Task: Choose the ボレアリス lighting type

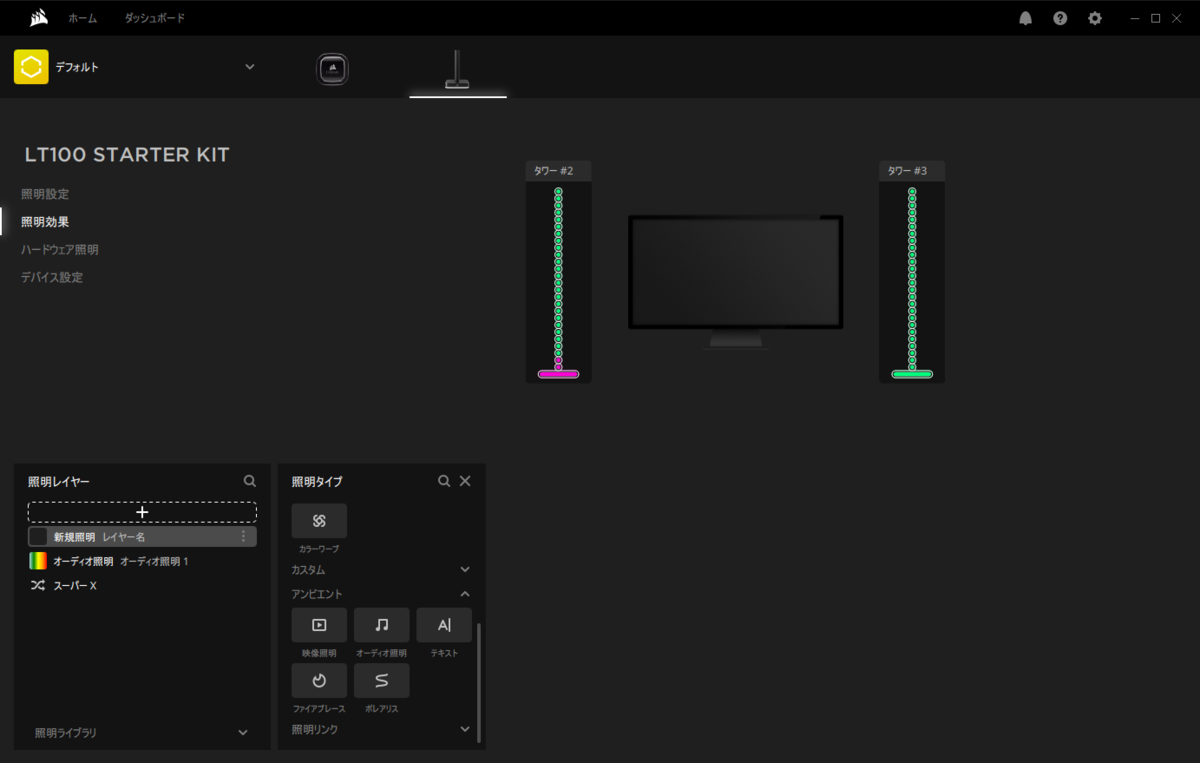Action: coord(382,681)
